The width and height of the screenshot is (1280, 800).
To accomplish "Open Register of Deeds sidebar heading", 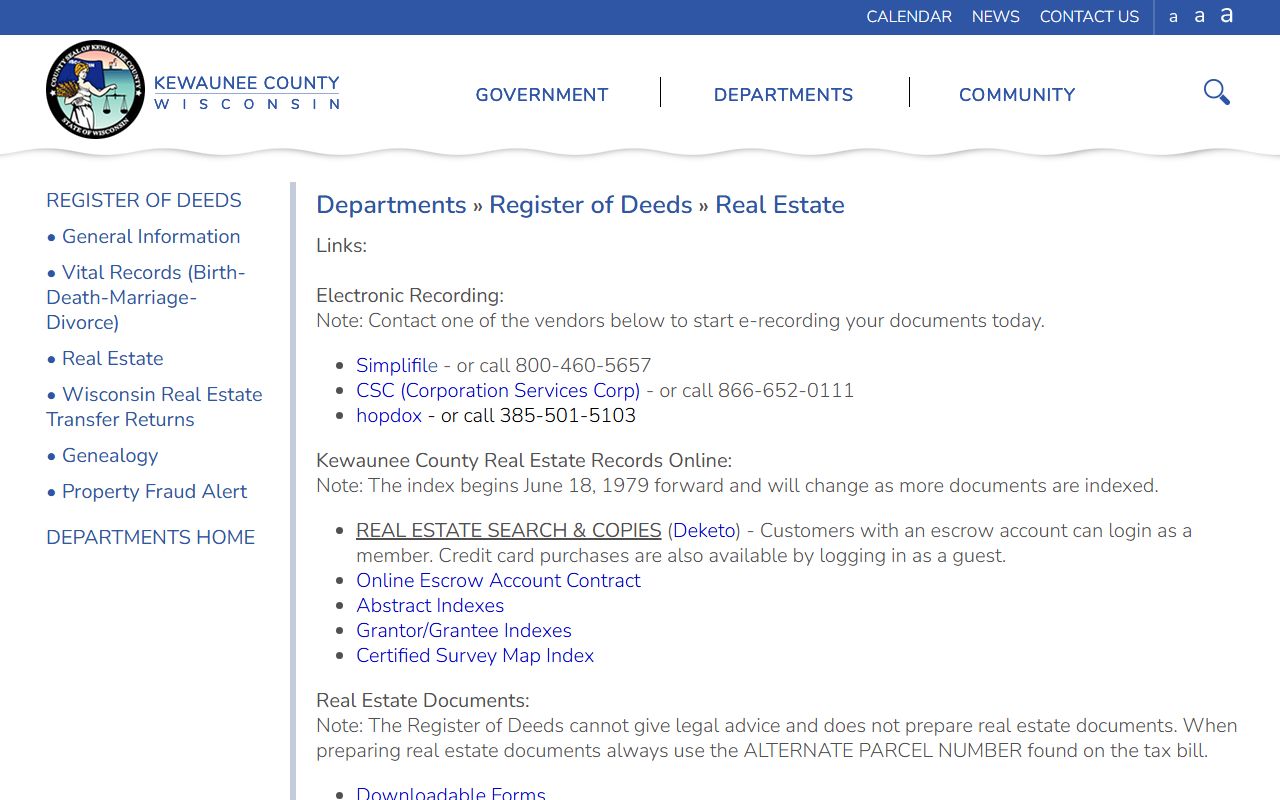I will click(x=144, y=200).
